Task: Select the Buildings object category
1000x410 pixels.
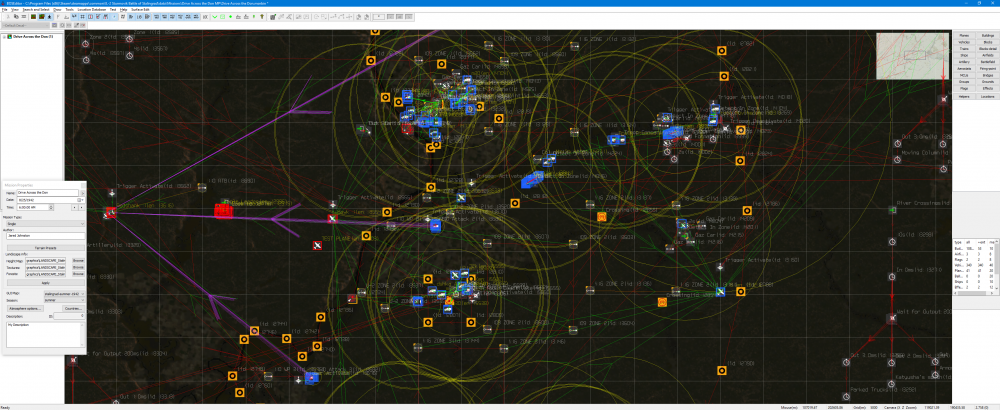Action: pyautogui.click(x=988, y=35)
